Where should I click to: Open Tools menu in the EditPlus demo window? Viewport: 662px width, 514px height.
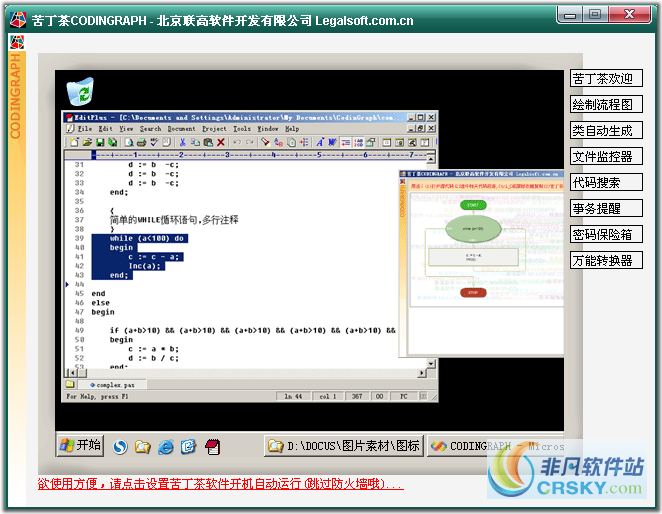pos(242,129)
